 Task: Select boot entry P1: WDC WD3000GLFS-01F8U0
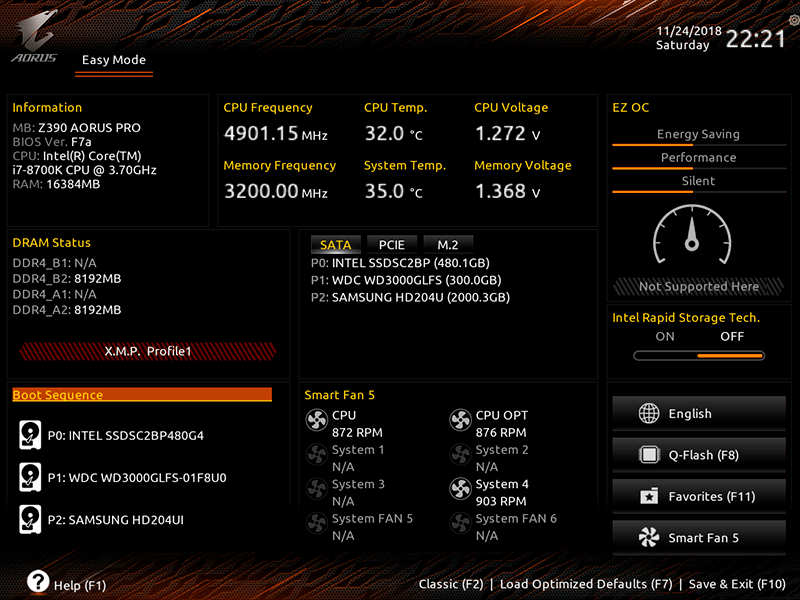pyautogui.click(x=137, y=478)
